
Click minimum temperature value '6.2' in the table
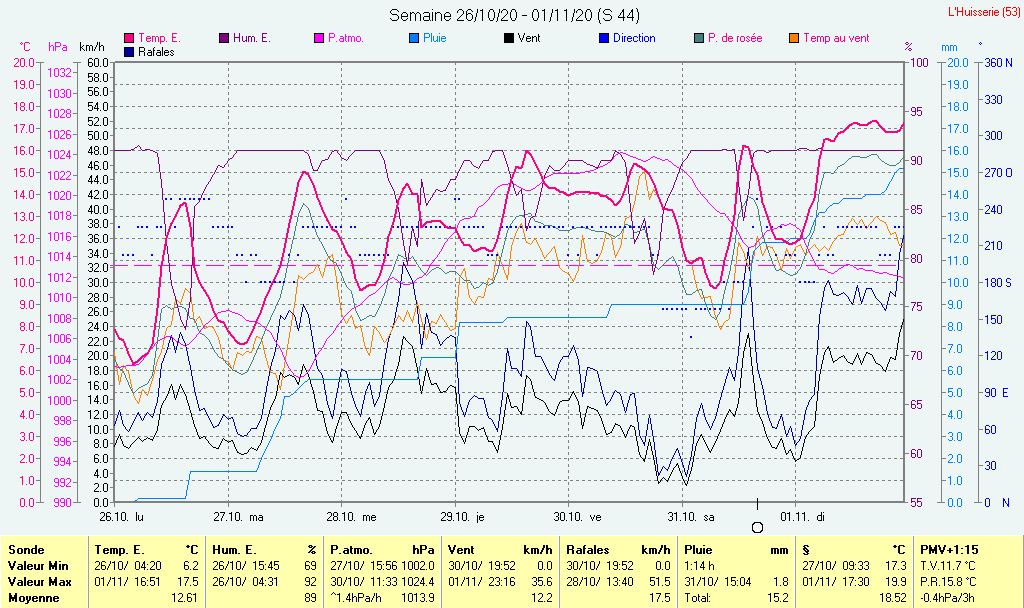click(190, 566)
